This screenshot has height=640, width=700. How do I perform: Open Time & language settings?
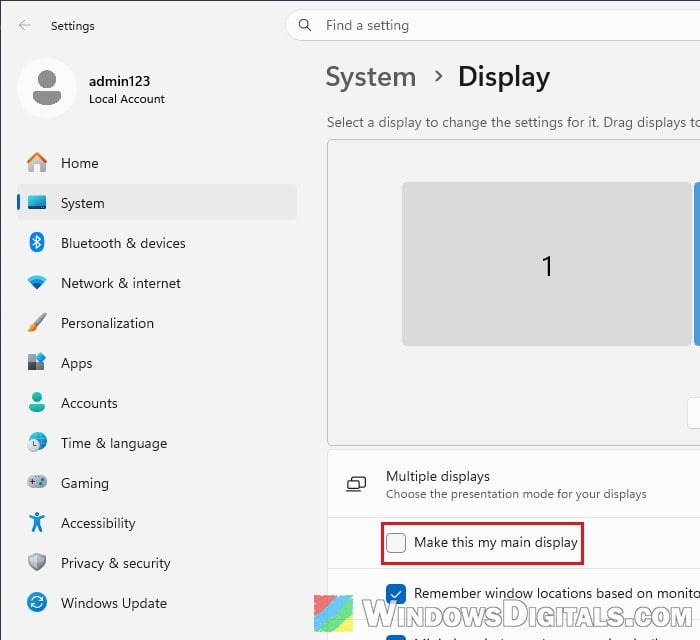(157, 443)
